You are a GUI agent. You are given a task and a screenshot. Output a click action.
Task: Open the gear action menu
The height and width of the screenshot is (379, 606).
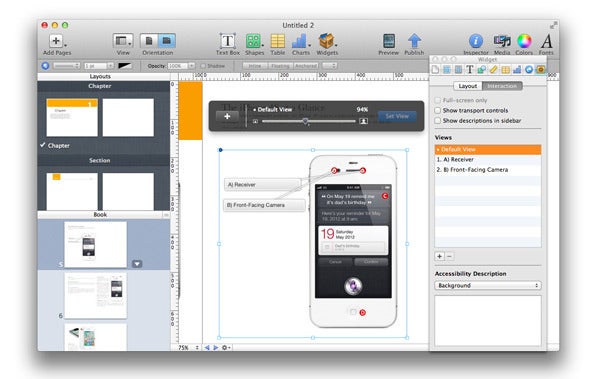[x=226, y=348]
